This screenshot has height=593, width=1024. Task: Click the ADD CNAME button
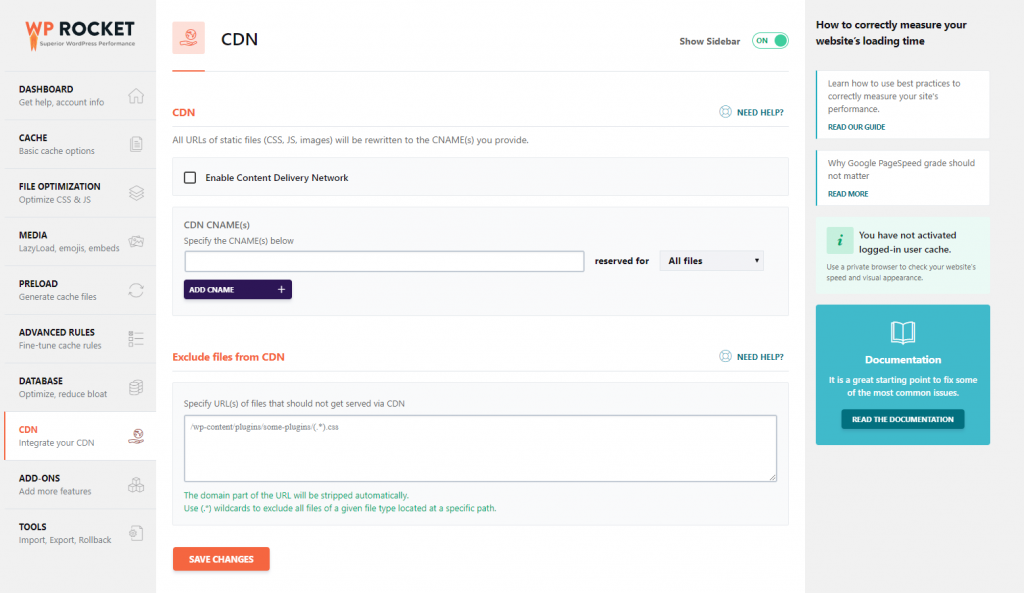pos(238,289)
